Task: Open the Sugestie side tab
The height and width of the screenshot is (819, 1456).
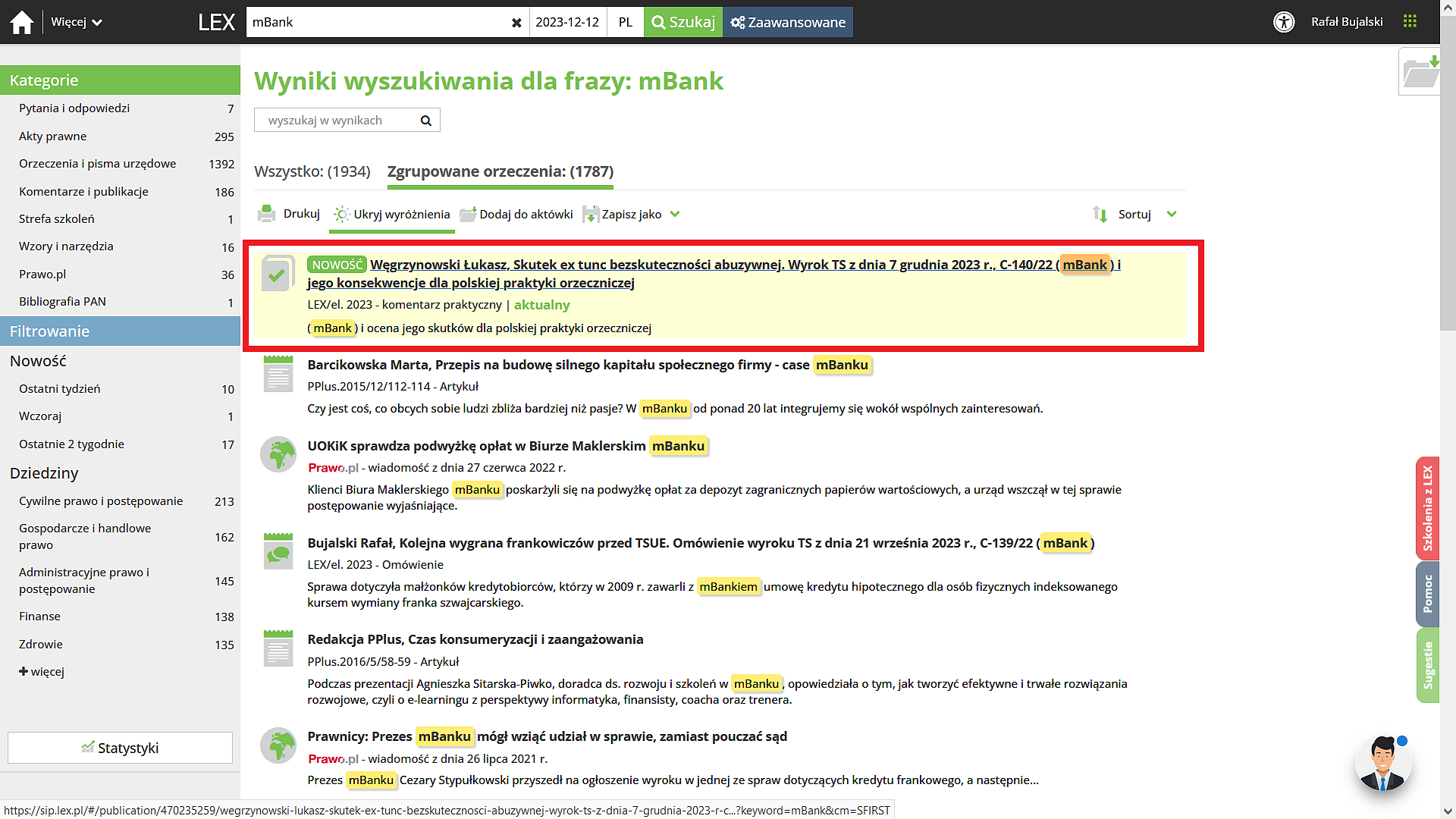Action: coord(1427,665)
